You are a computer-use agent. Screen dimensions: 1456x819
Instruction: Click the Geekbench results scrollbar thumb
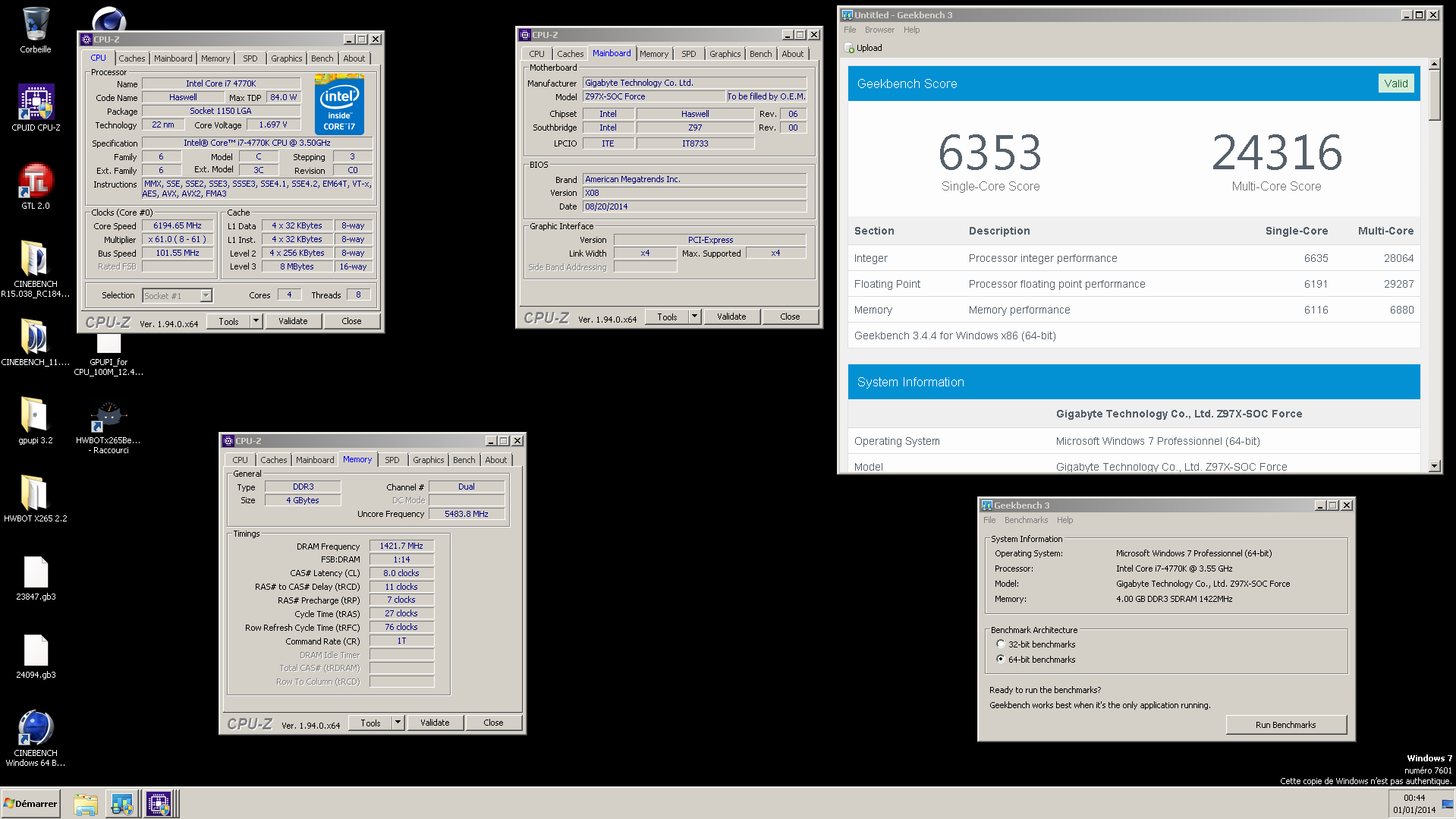pos(1434,96)
